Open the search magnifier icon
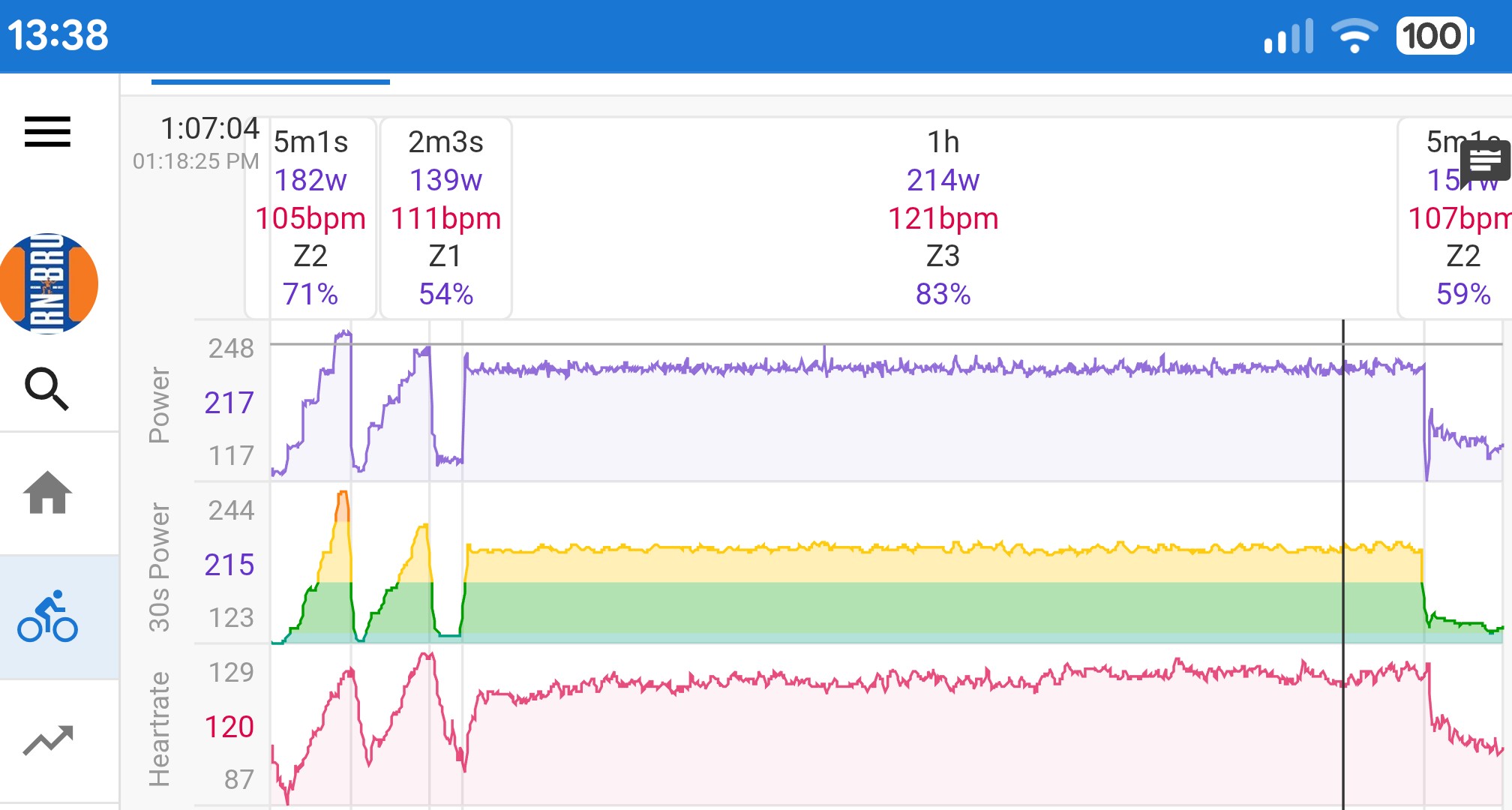This screenshot has width=1512, height=810. pos(47,388)
